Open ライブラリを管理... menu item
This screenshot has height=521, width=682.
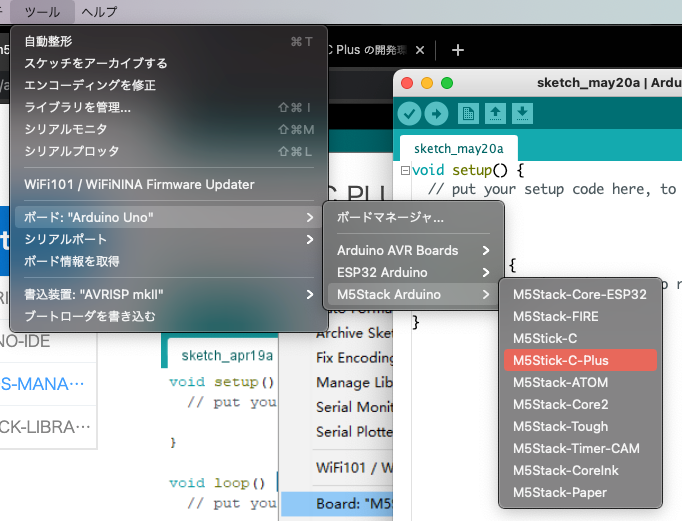point(169,107)
